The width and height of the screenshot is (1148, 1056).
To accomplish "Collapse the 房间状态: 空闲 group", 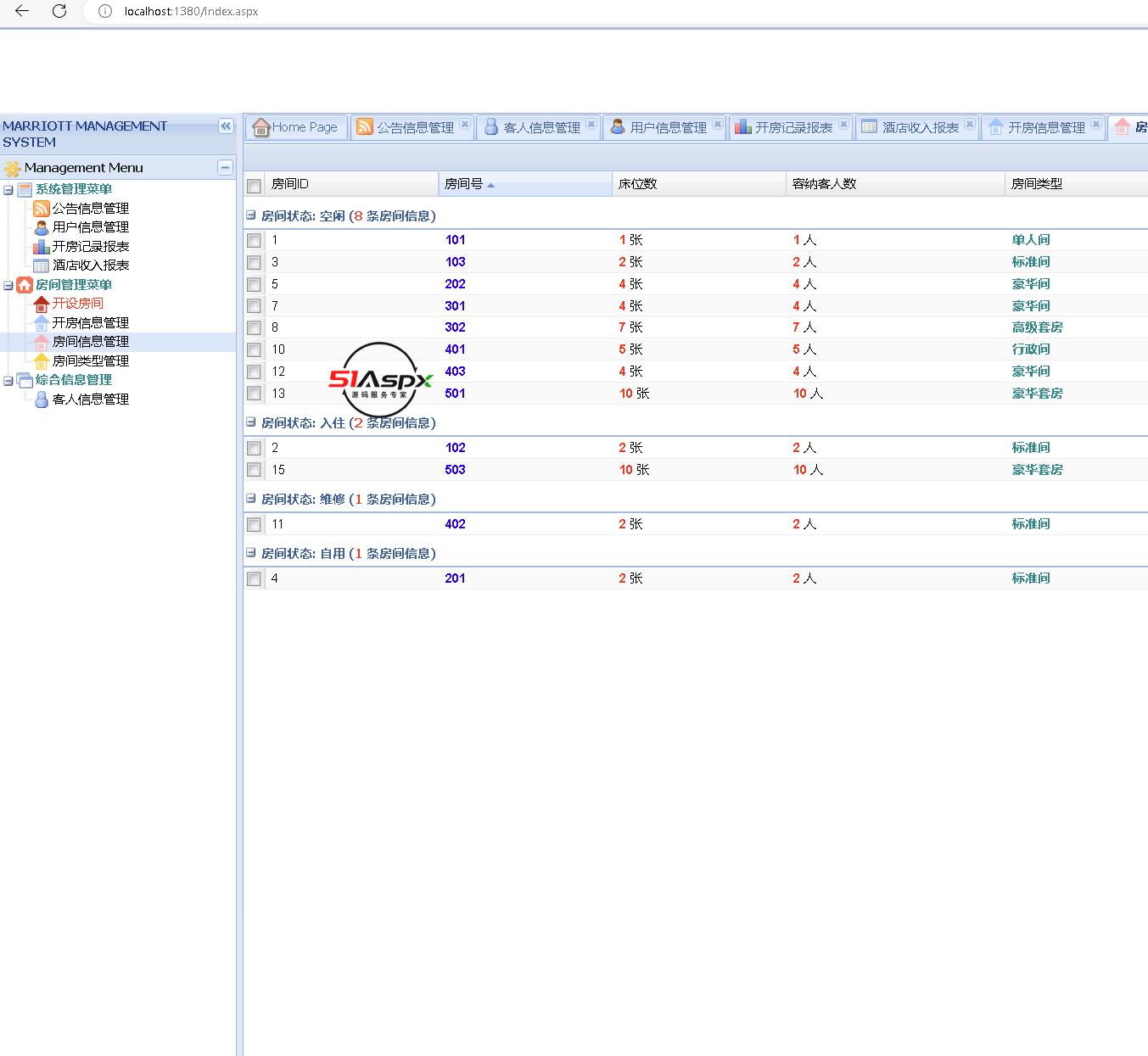I will pos(251,215).
